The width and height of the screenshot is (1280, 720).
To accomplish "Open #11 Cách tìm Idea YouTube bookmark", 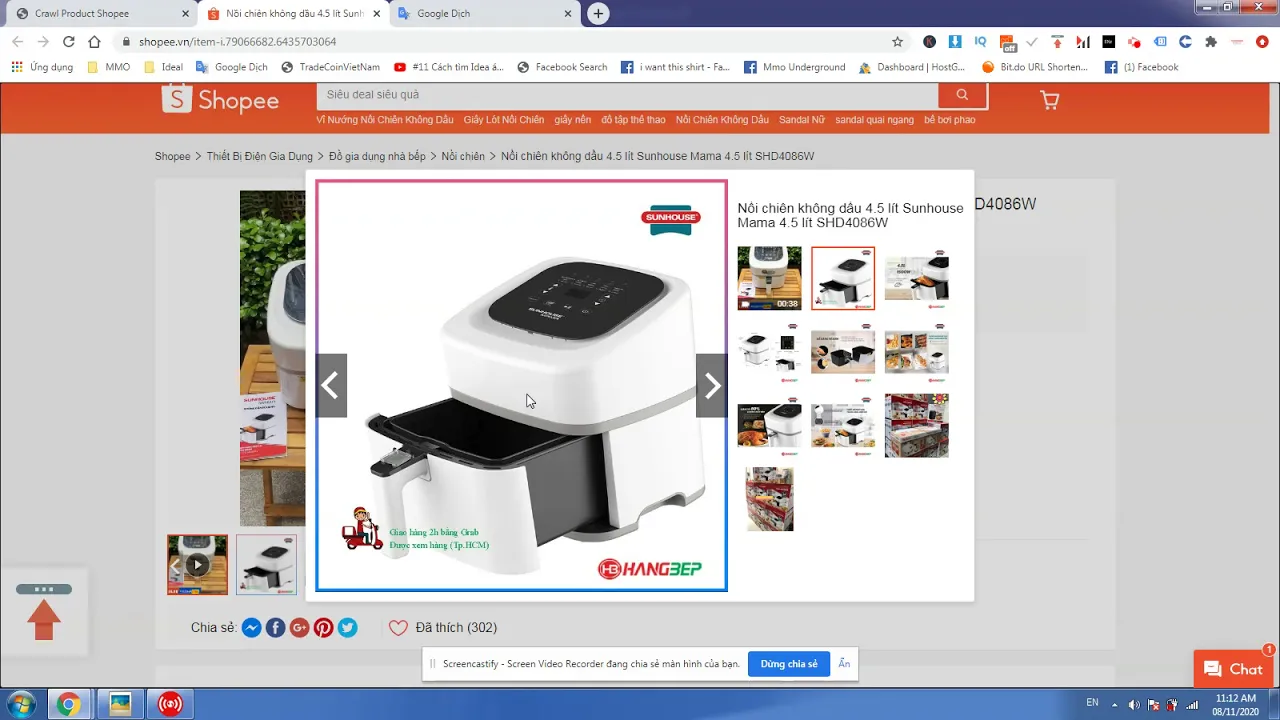I will [x=448, y=67].
